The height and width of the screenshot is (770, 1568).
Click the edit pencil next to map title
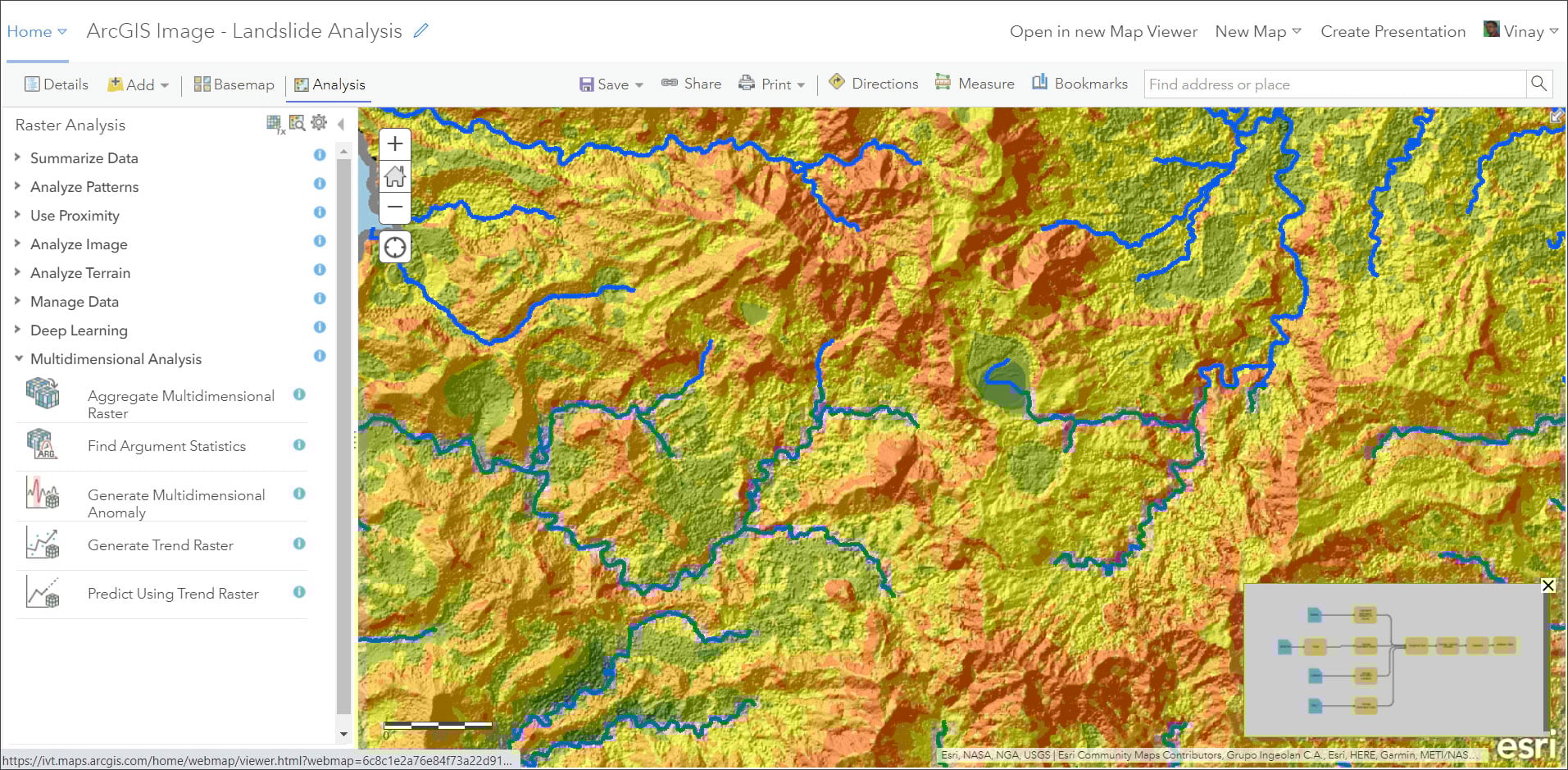coord(420,31)
